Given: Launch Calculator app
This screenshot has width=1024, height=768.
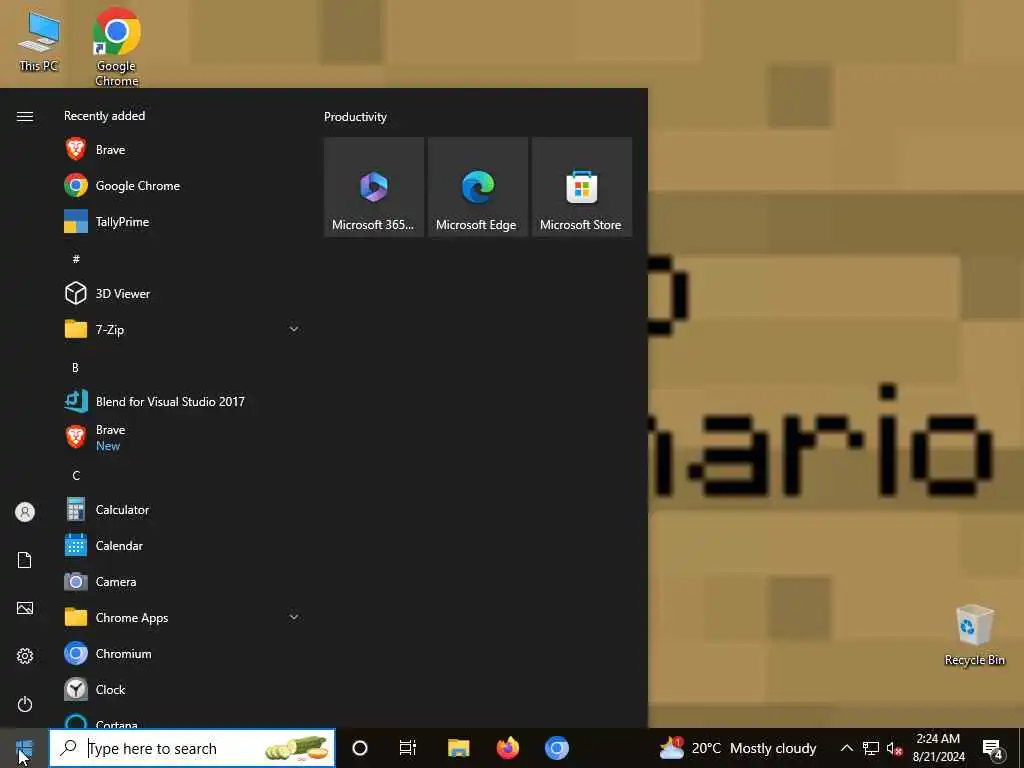Looking at the screenshot, I should pyautogui.click(x=183, y=509).
